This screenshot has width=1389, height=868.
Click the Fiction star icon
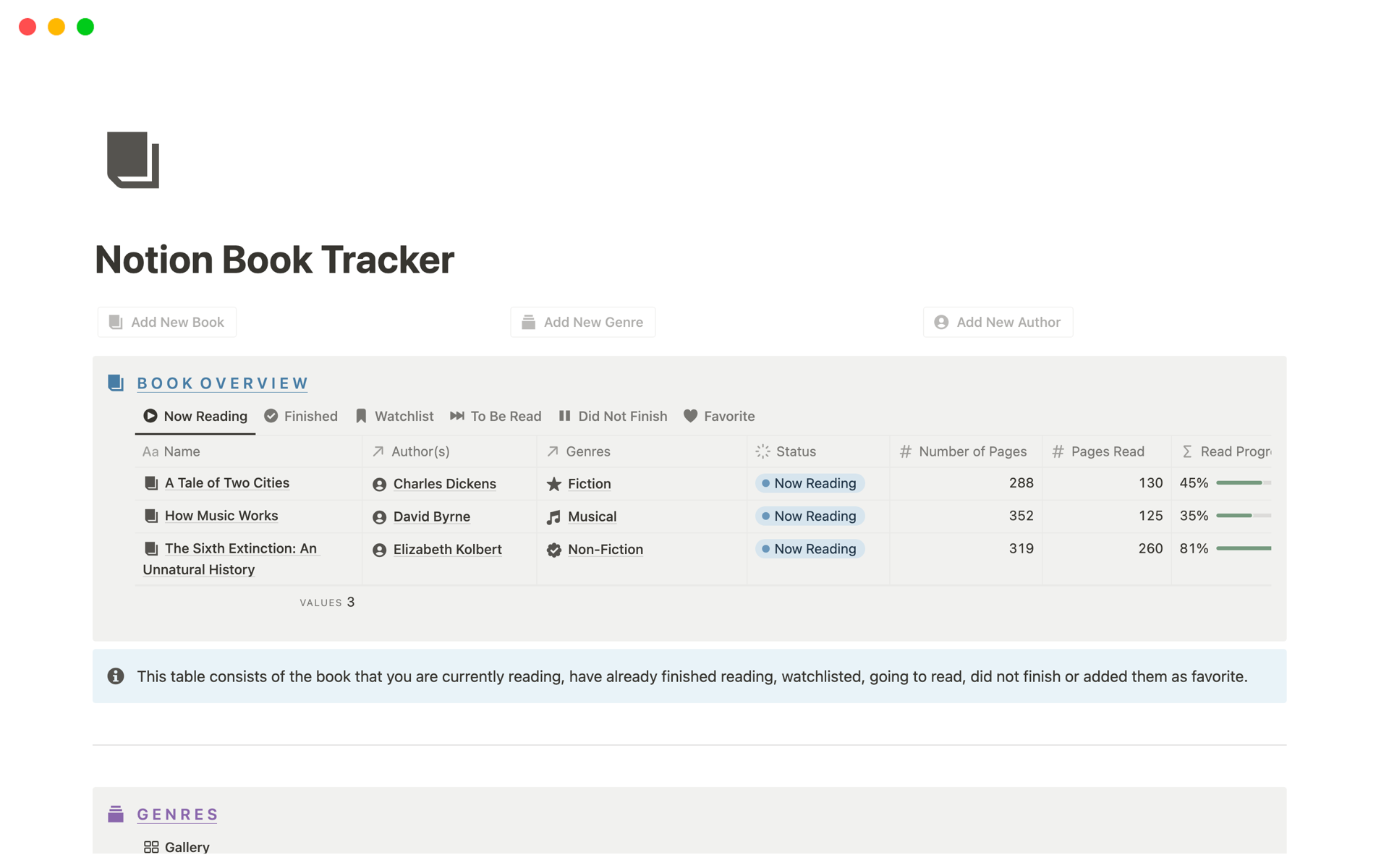554,484
